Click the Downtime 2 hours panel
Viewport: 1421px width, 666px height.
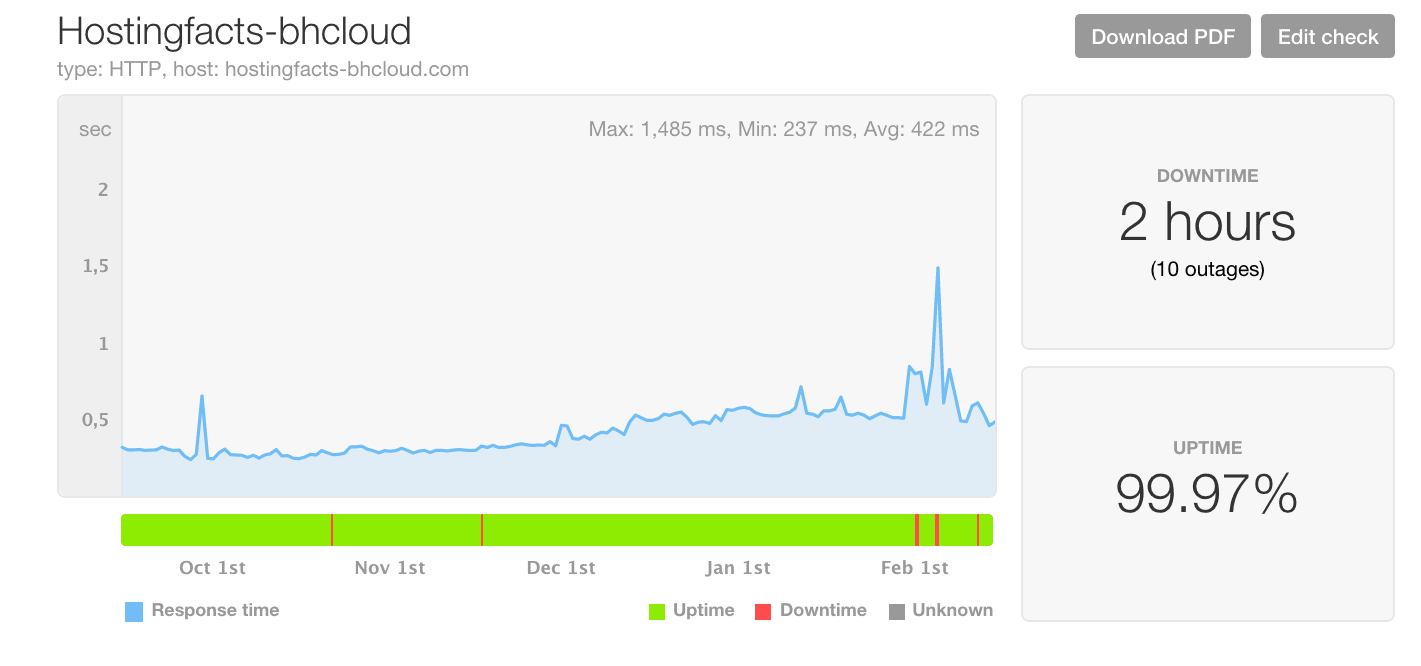(x=1207, y=222)
